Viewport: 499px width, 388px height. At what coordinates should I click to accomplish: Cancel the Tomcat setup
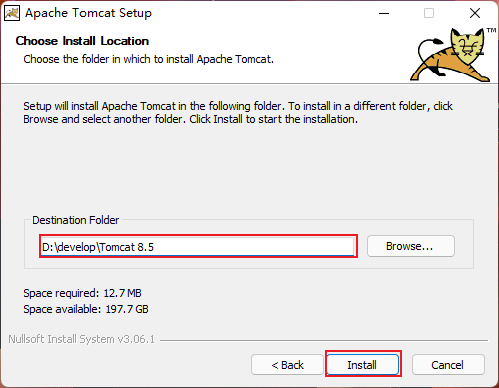pyautogui.click(x=448, y=365)
